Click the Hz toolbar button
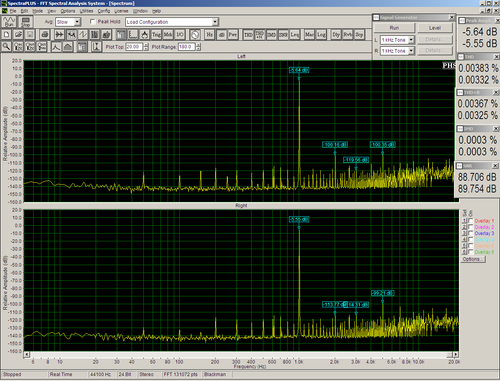500x381 pixels. coord(209,34)
